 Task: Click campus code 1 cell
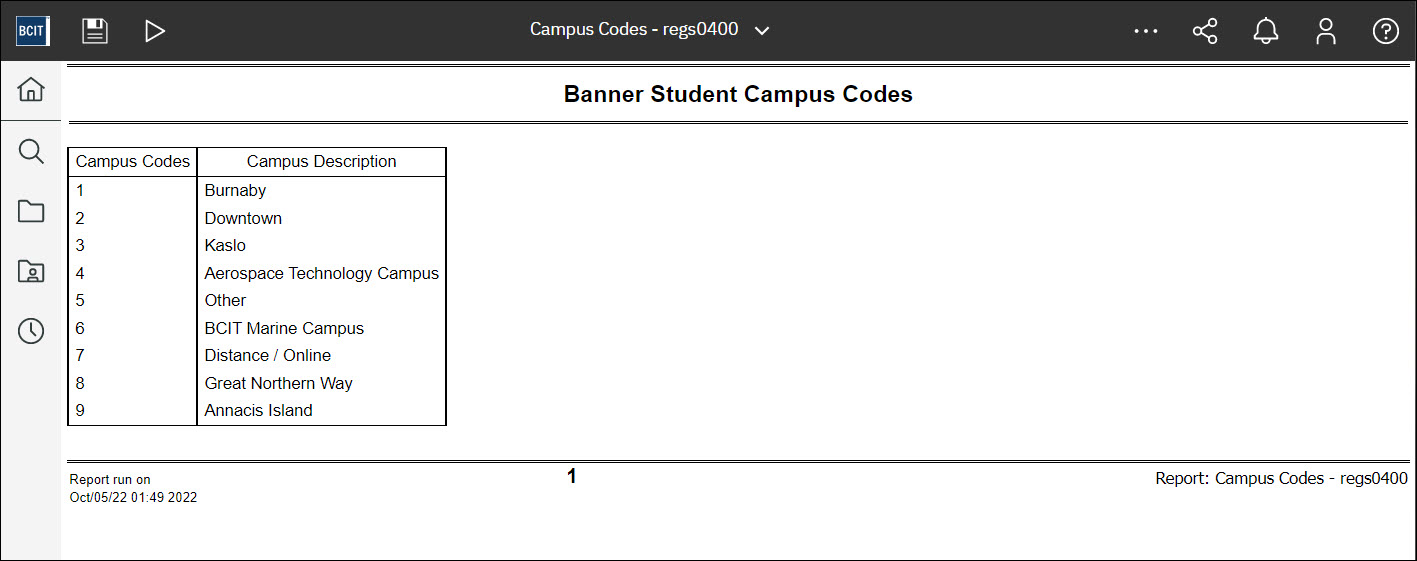point(133,190)
